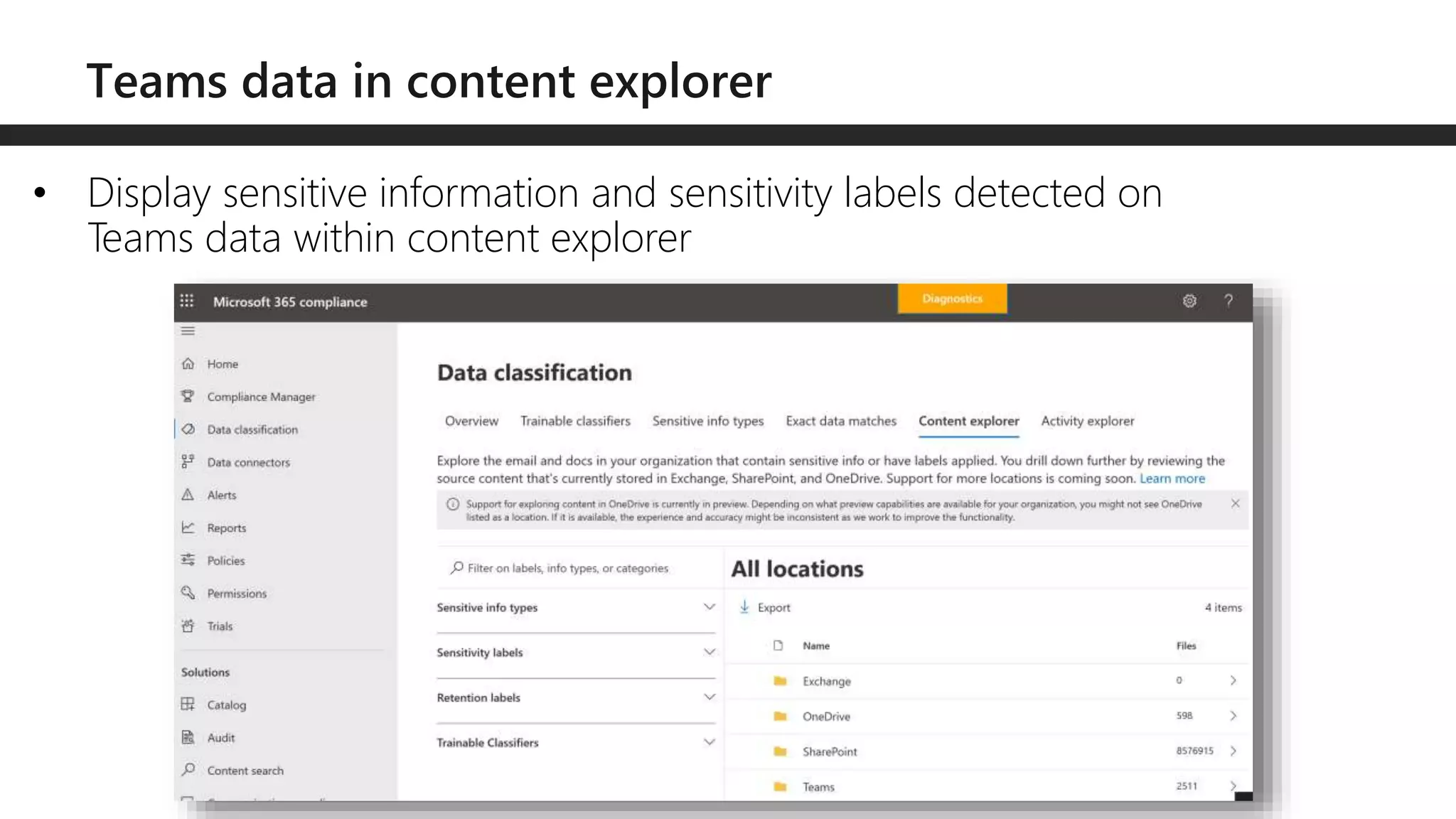Click the Exchange folder icon
The height and width of the screenshot is (819, 1456).
pos(780,681)
